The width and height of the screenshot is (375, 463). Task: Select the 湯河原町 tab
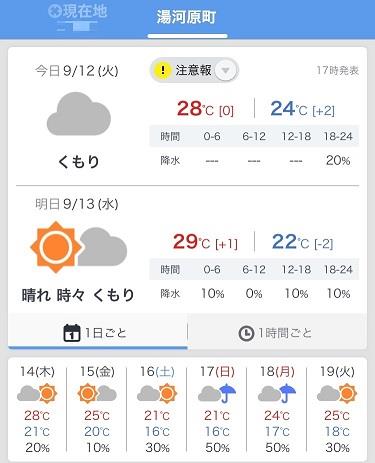tap(187, 19)
